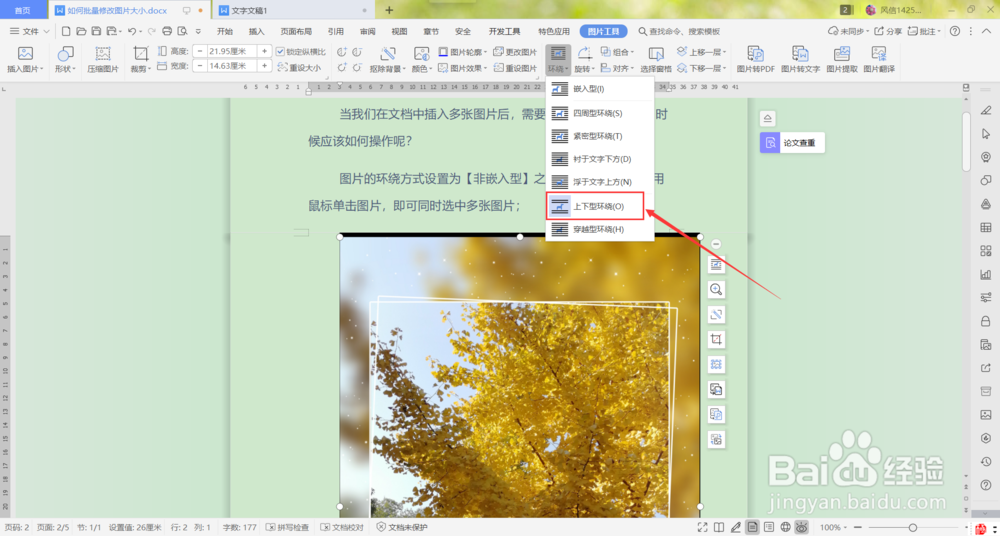Viewport: 1000px width, 536px height.
Task: Click the history clock icon in right sidebar
Action: click(985, 462)
